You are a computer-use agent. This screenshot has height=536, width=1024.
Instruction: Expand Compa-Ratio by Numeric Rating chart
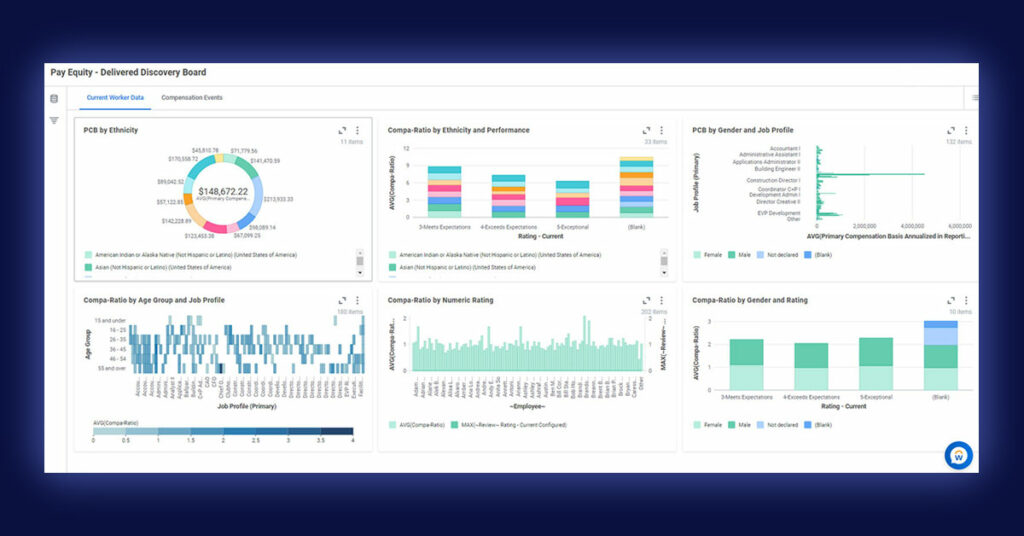click(647, 300)
